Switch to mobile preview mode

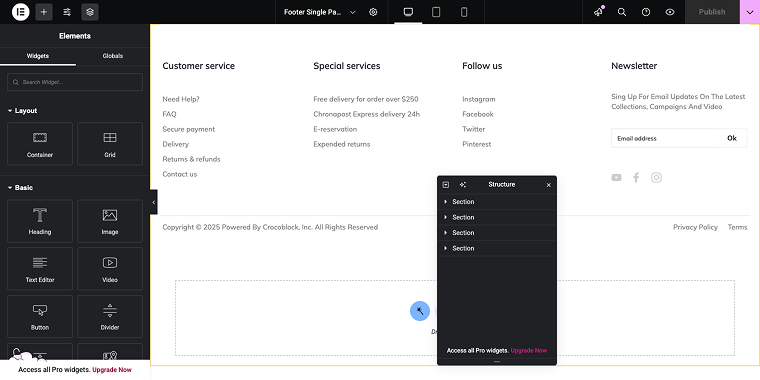[464, 12]
